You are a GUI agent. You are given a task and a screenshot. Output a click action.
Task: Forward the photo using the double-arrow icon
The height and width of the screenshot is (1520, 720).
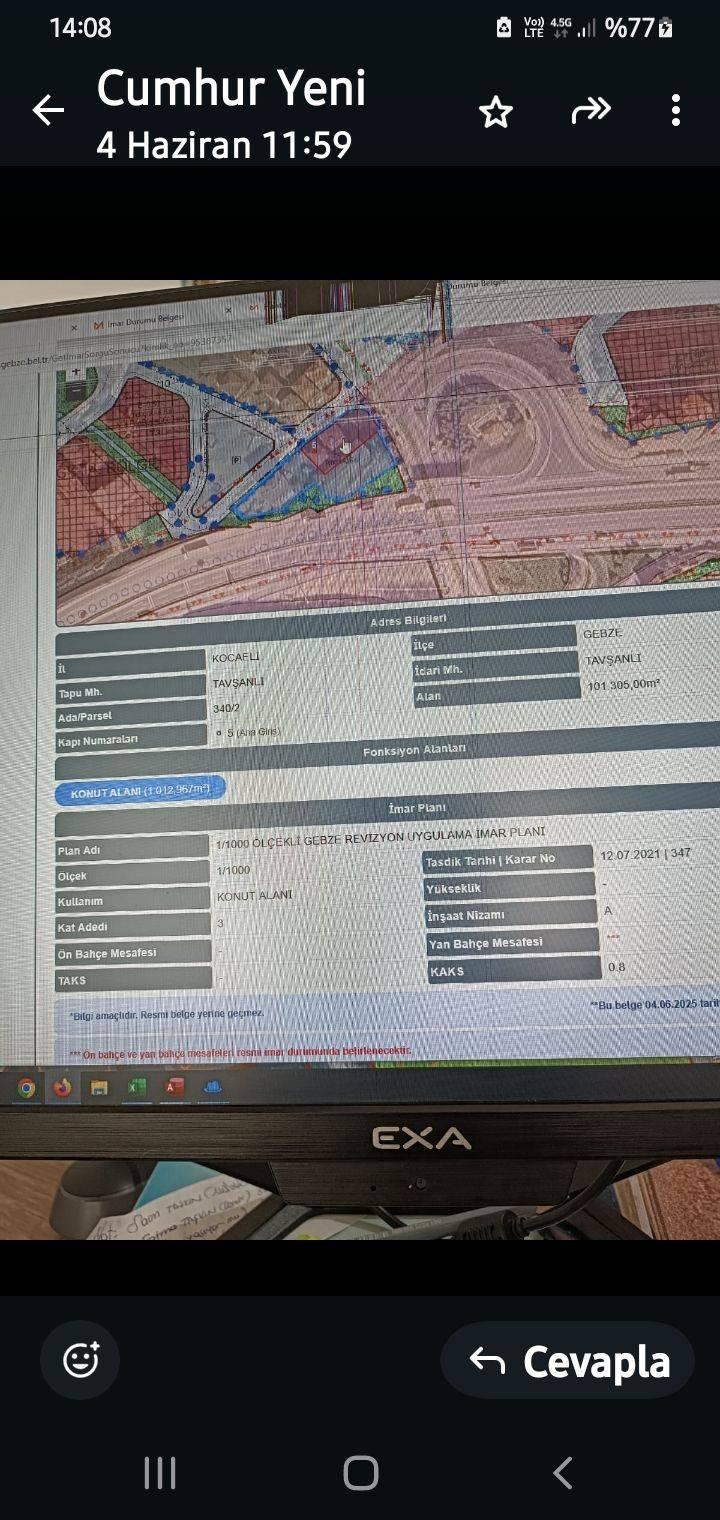(590, 111)
